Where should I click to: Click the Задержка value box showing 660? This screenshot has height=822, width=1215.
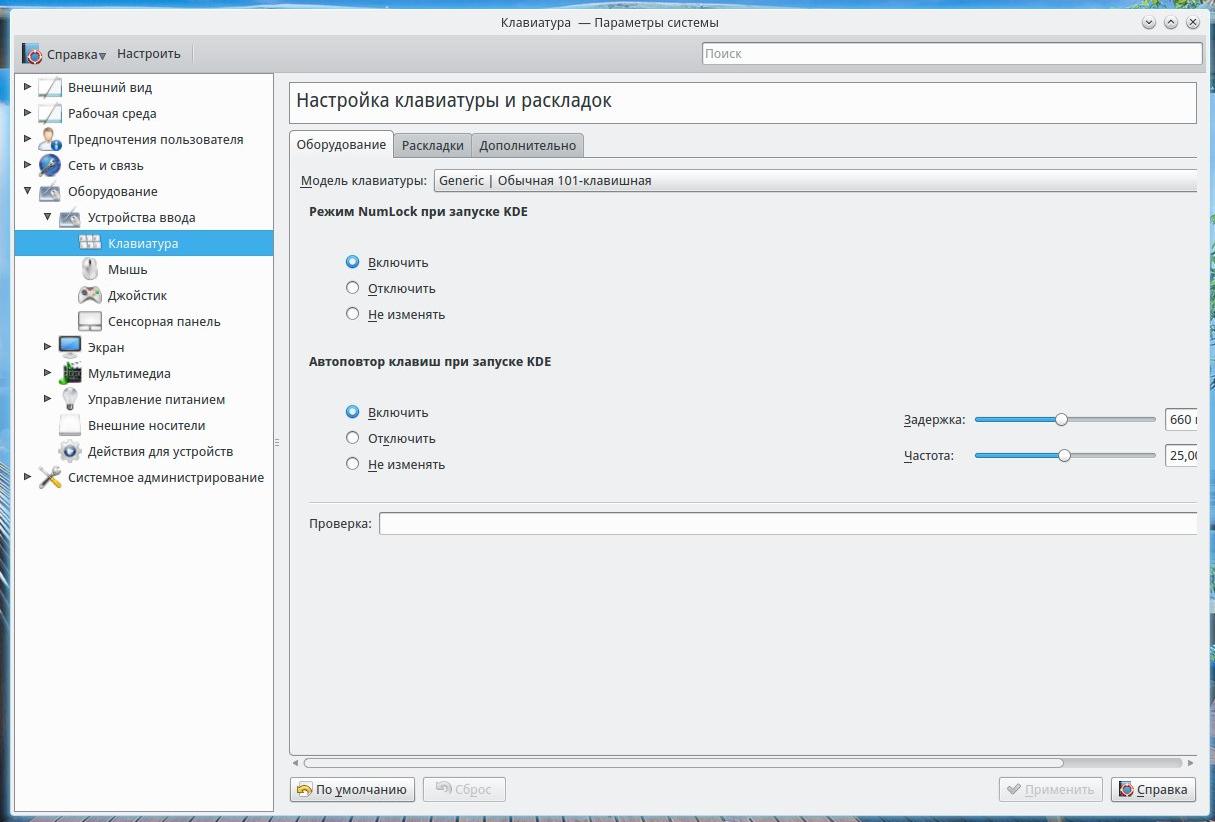coord(1181,420)
